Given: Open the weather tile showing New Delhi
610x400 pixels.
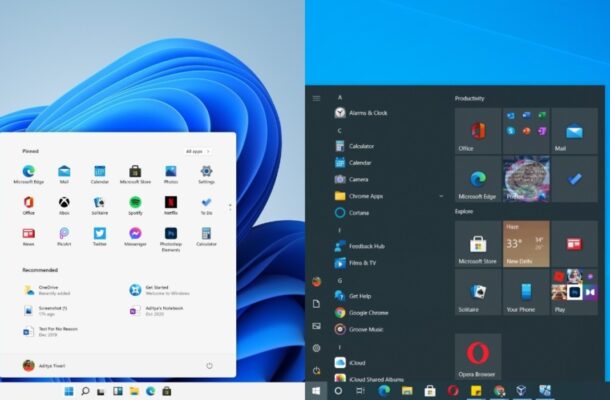Looking at the screenshot, I should (526, 244).
